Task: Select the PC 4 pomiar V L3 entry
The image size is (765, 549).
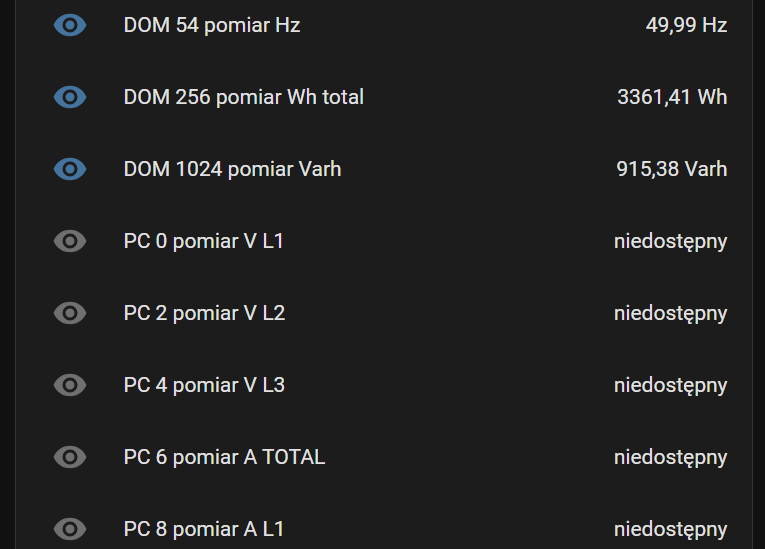Action: click(x=204, y=385)
